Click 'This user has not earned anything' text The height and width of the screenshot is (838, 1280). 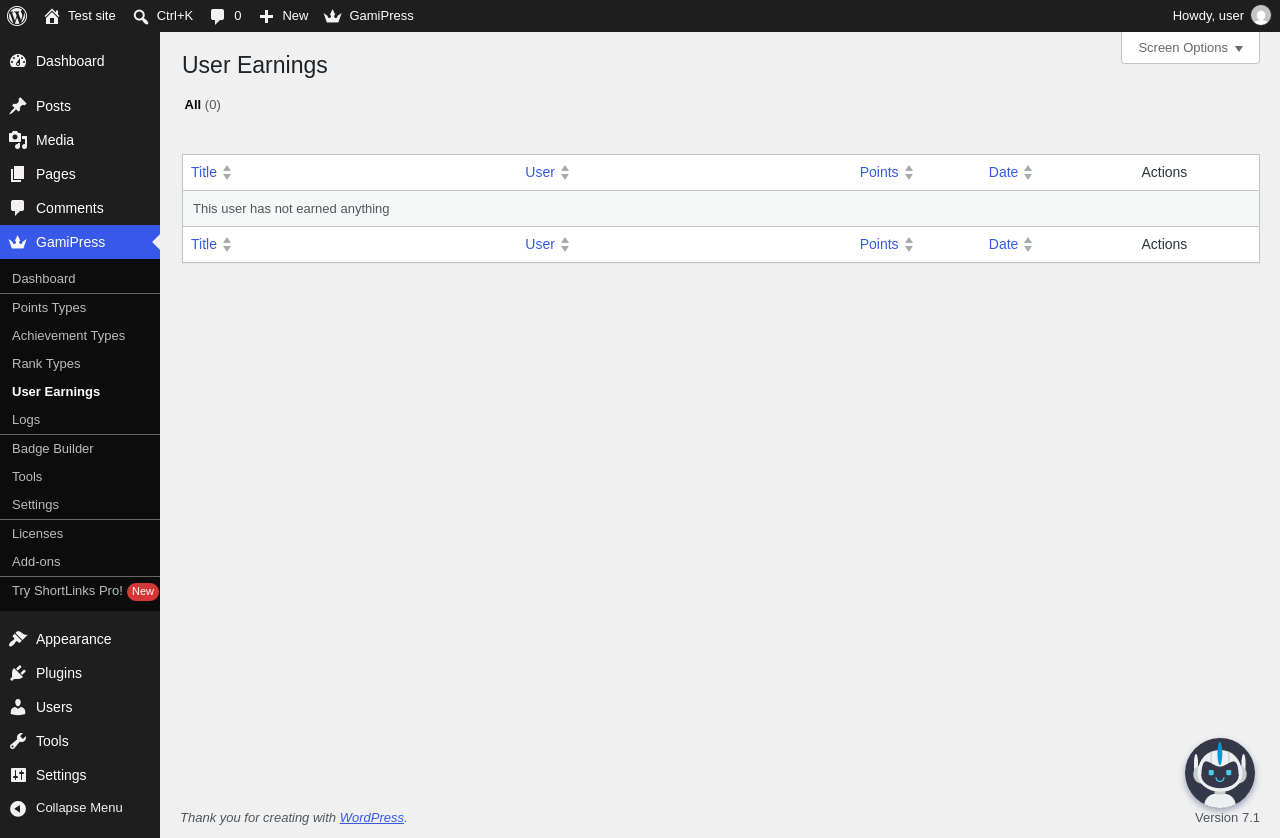coord(291,208)
